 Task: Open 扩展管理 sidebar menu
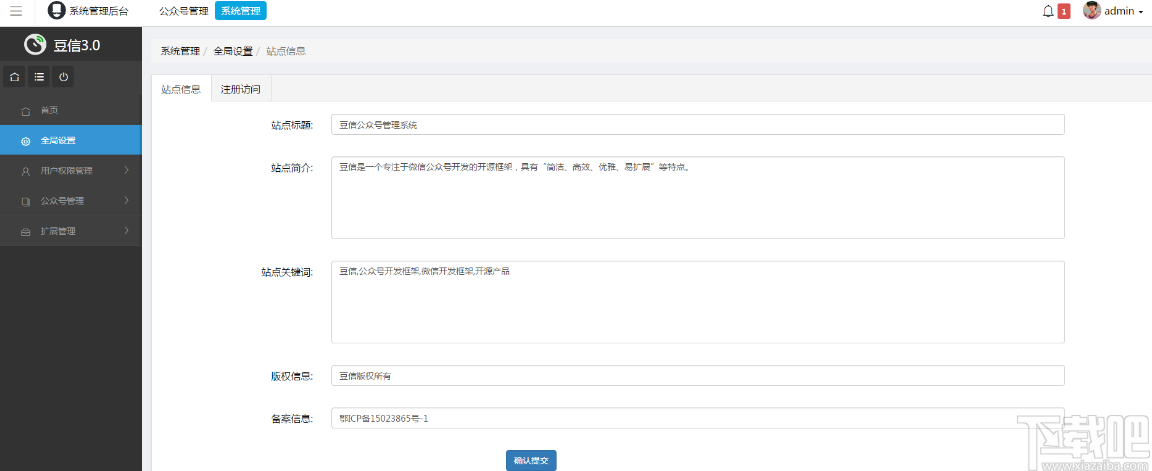coord(71,231)
